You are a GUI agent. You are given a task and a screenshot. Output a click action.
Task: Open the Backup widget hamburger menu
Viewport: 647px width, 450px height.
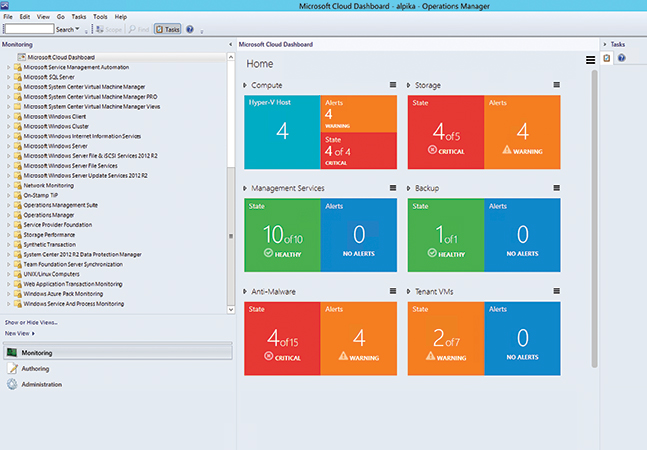[x=557, y=188]
